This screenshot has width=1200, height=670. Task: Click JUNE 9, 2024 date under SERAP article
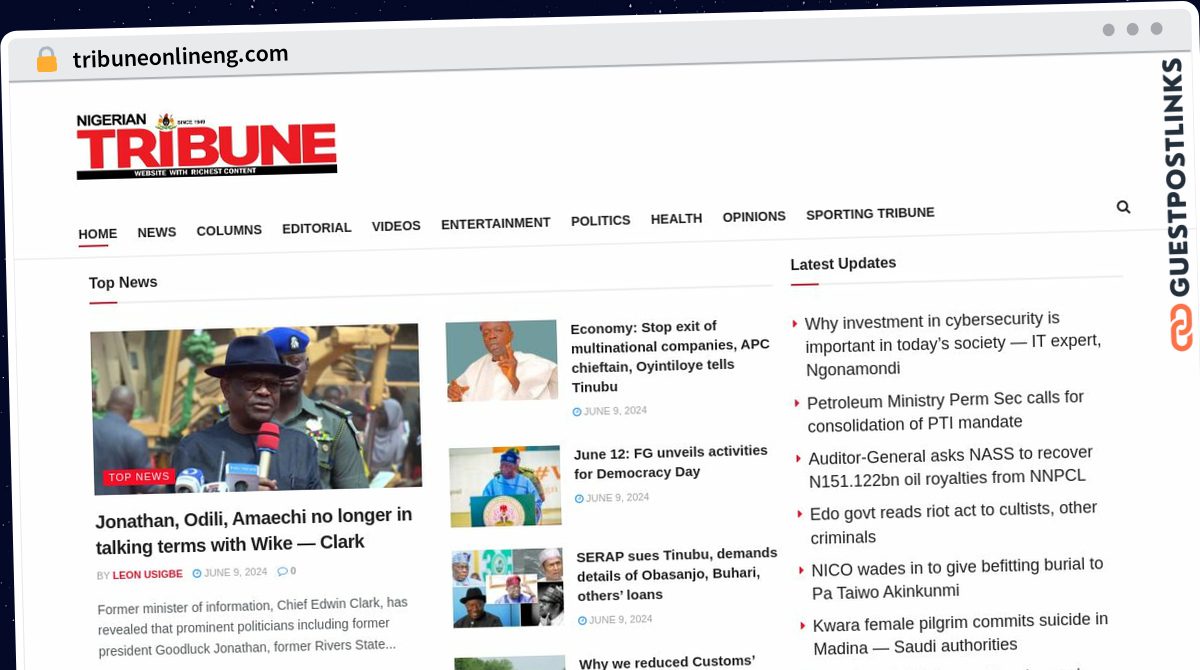click(x=621, y=619)
